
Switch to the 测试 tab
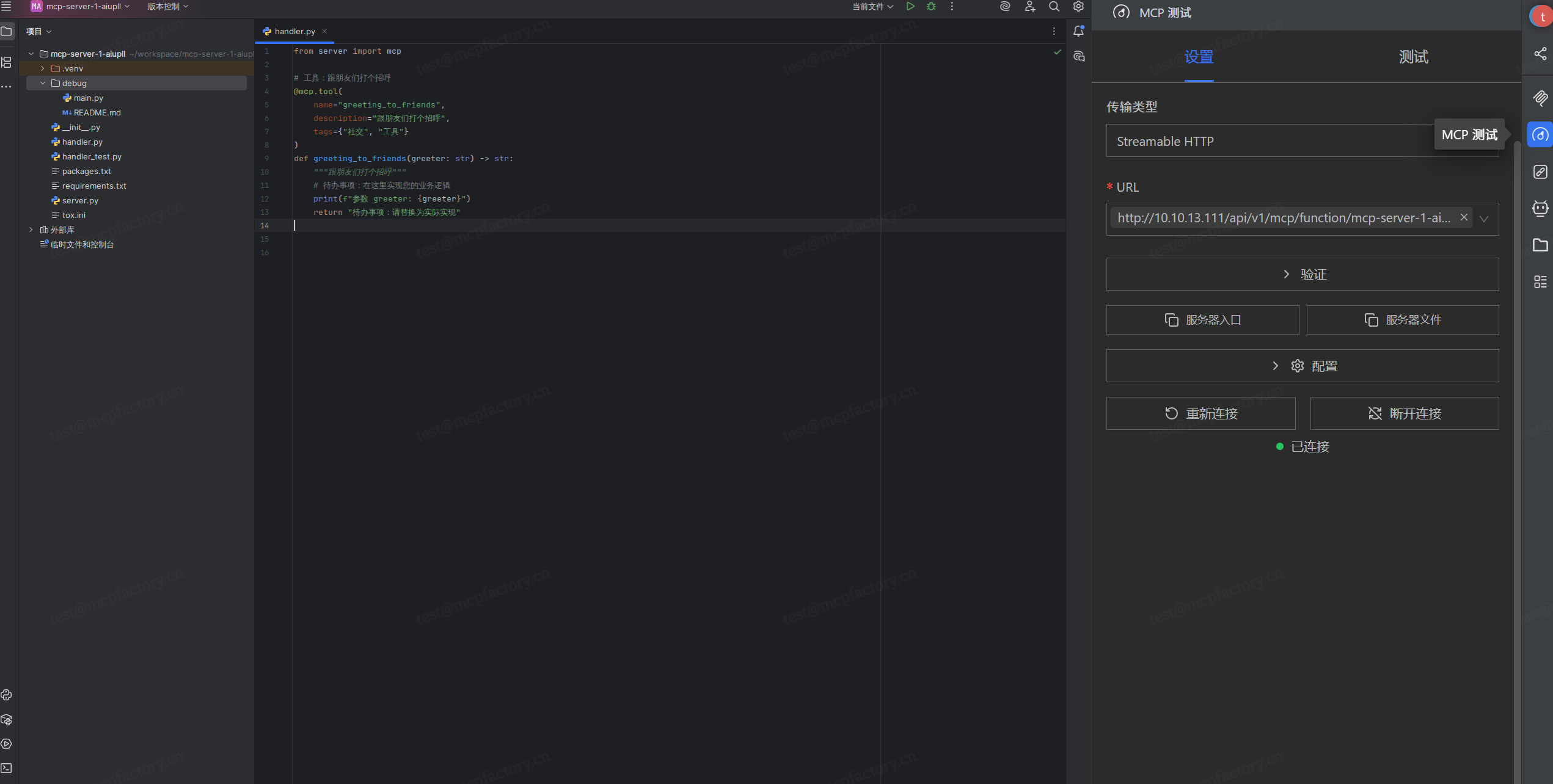point(1413,57)
